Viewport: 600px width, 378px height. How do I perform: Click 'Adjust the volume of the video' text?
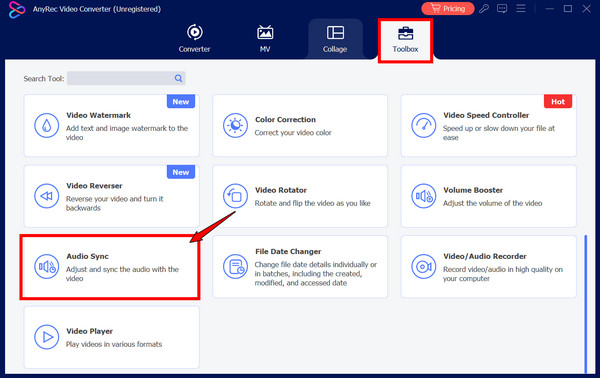492,203
